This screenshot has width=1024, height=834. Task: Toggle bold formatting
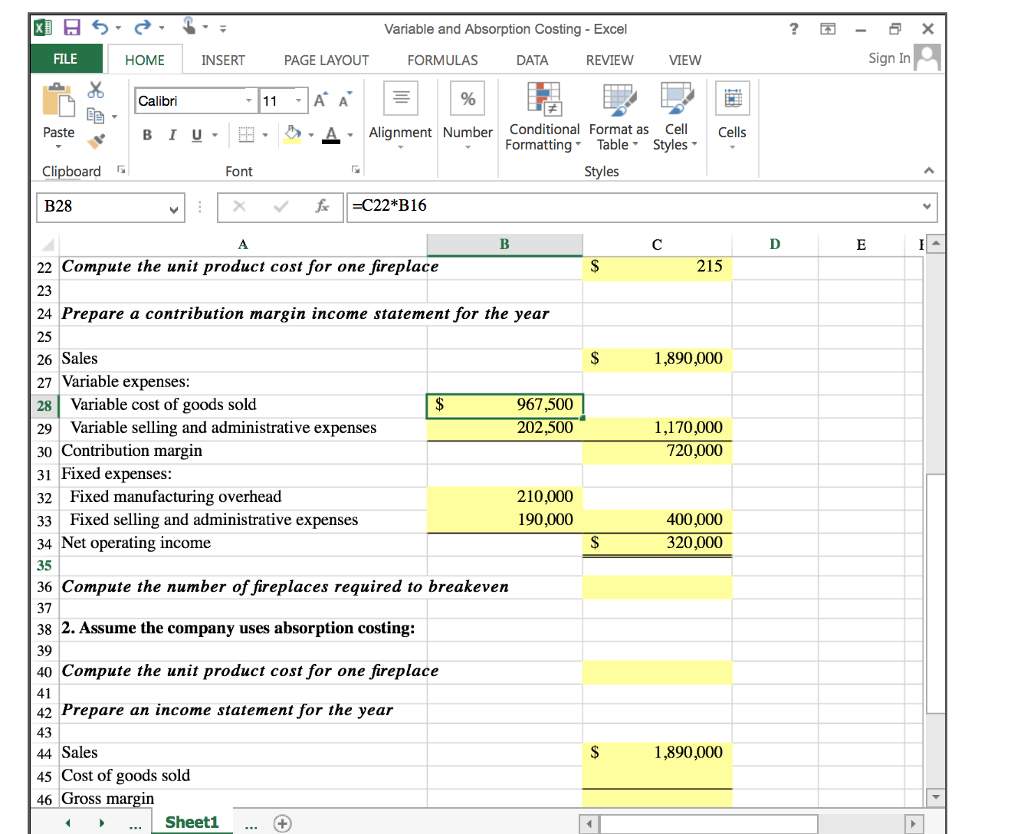[x=147, y=133]
